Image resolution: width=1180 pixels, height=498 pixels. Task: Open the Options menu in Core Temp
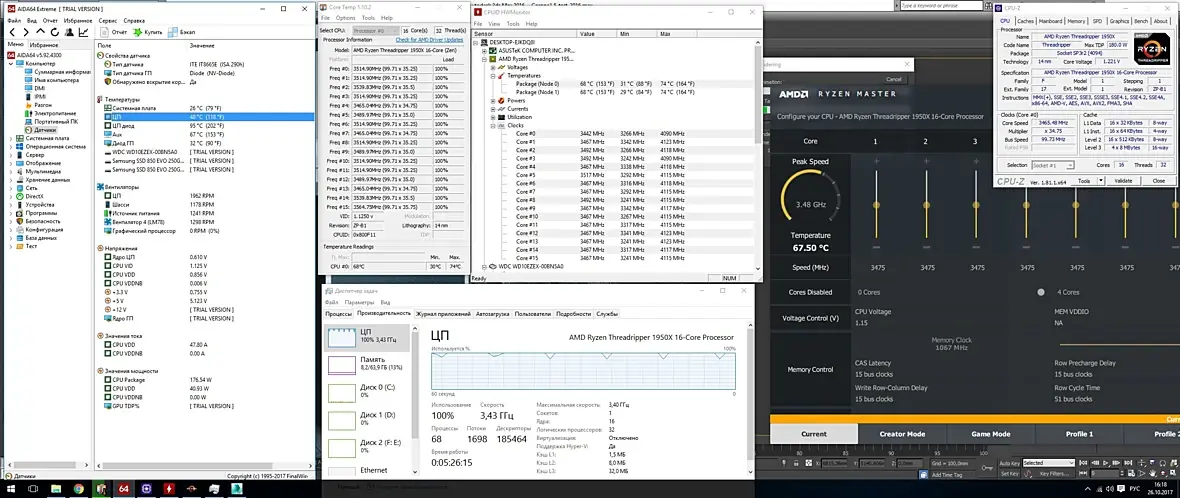pyautogui.click(x=345, y=17)
